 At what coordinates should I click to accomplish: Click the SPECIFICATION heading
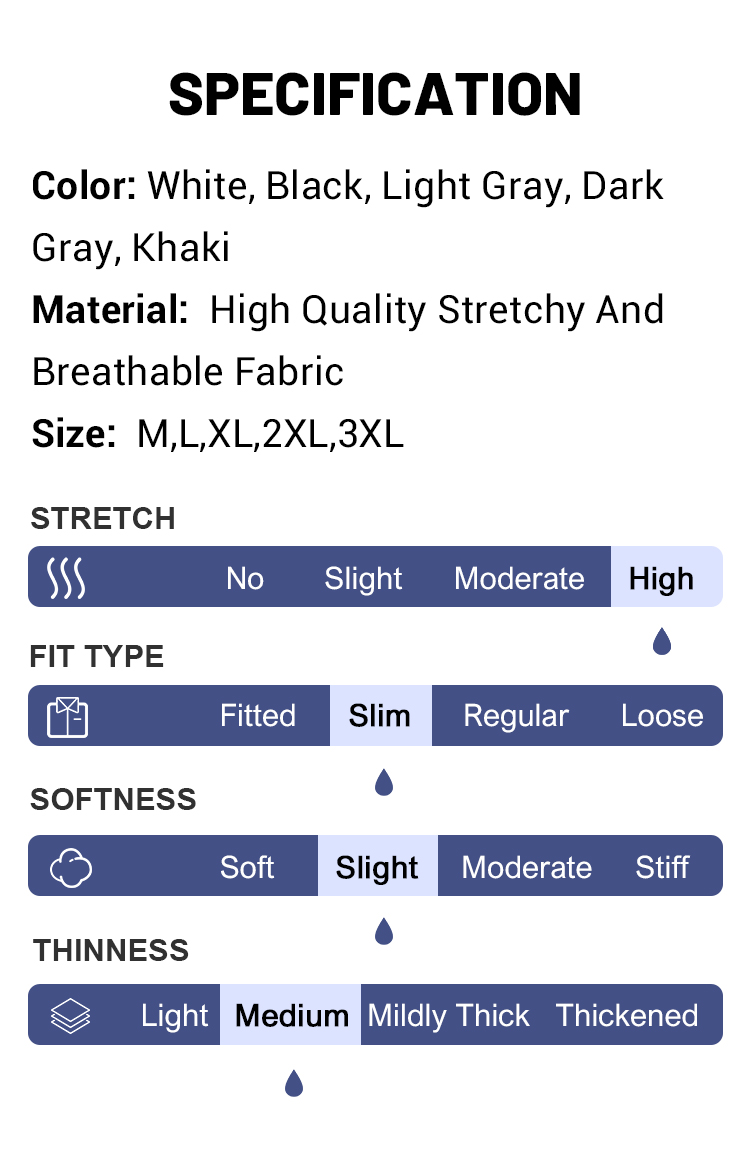coord(375,96)
